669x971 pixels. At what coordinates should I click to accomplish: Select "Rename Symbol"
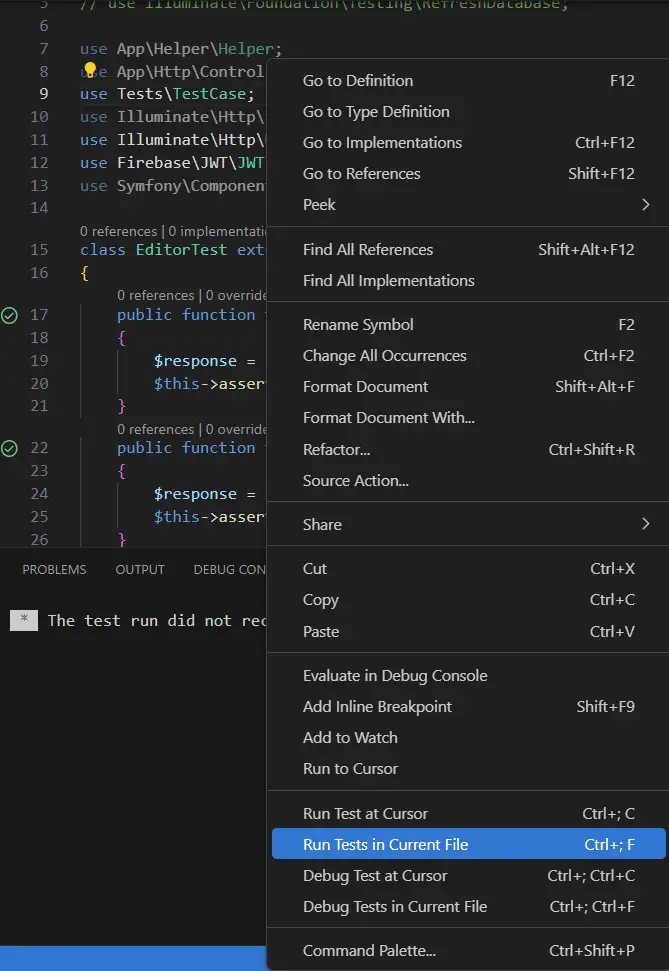coord(358,324)
